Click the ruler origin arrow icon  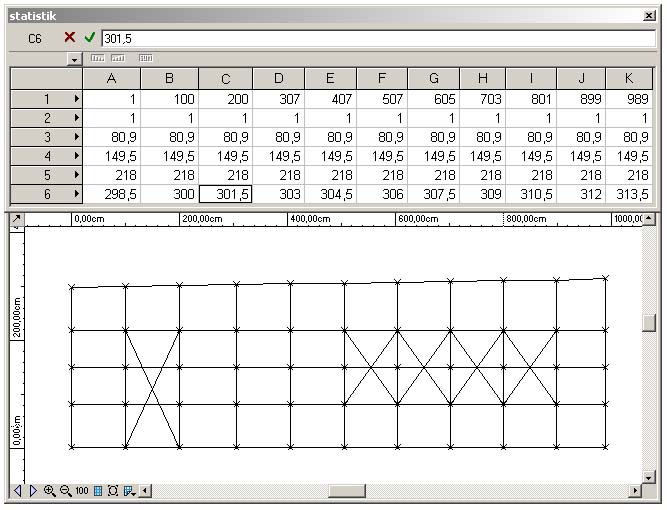[17, 219]
